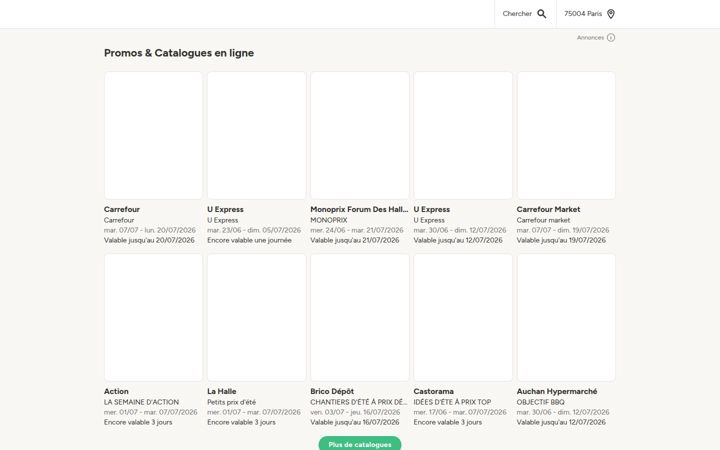This screenshot has width=720, height=450.
Task: Open U Express catalogue ending 05/07/2026
Action: coord(257,135)
